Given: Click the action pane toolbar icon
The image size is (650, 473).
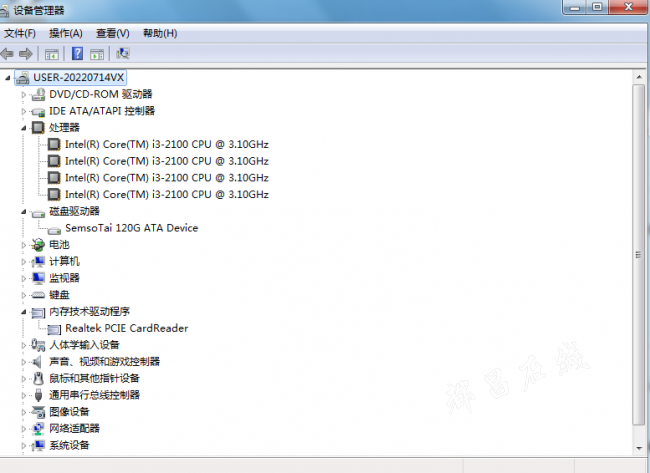Looking at the screenshot, I should (x=97, y=54).
